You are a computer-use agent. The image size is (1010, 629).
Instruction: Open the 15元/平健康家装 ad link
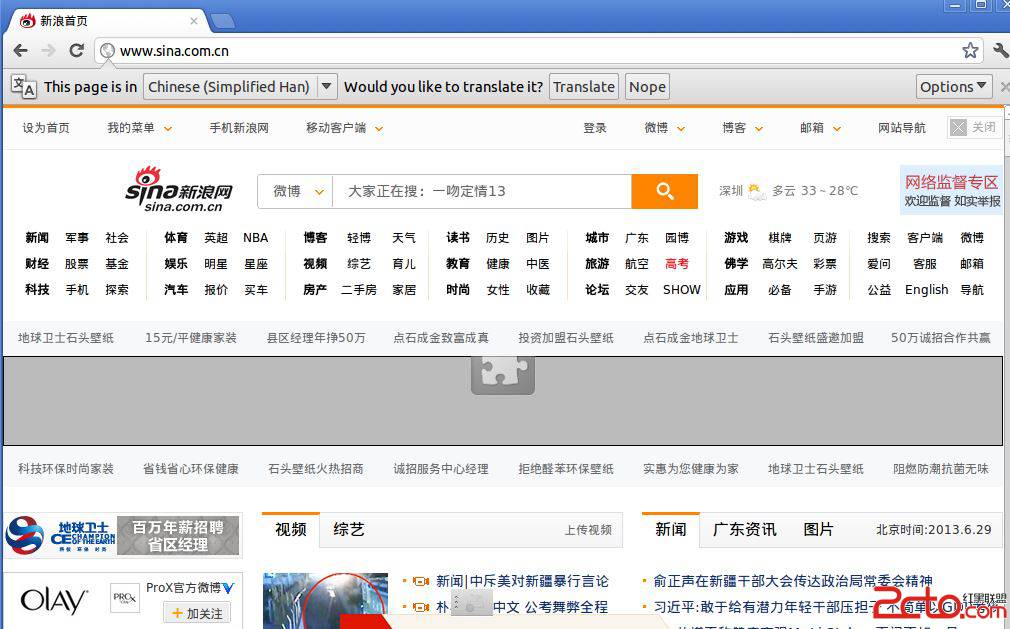(191, 338)
